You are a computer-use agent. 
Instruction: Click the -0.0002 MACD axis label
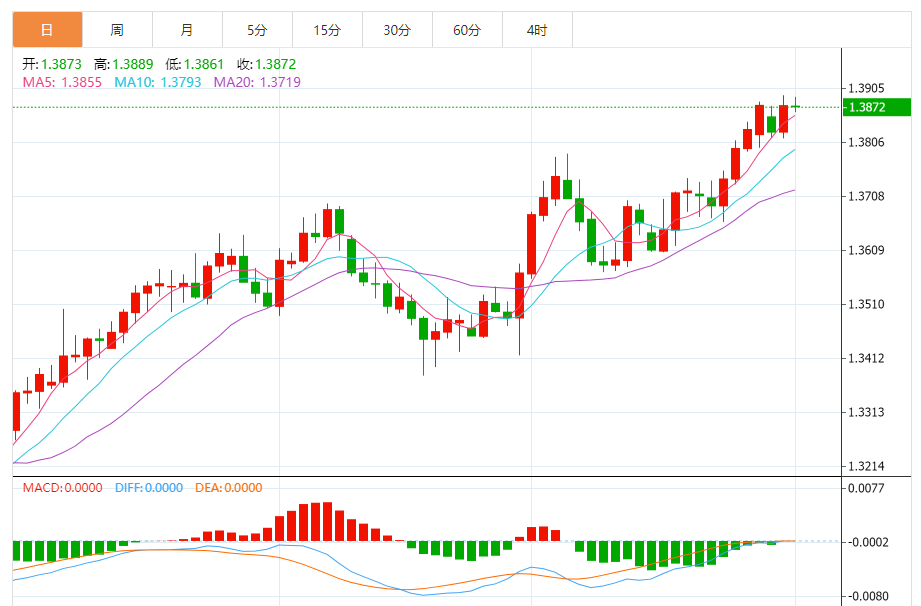pyautogui.click(x=868, y=542)
